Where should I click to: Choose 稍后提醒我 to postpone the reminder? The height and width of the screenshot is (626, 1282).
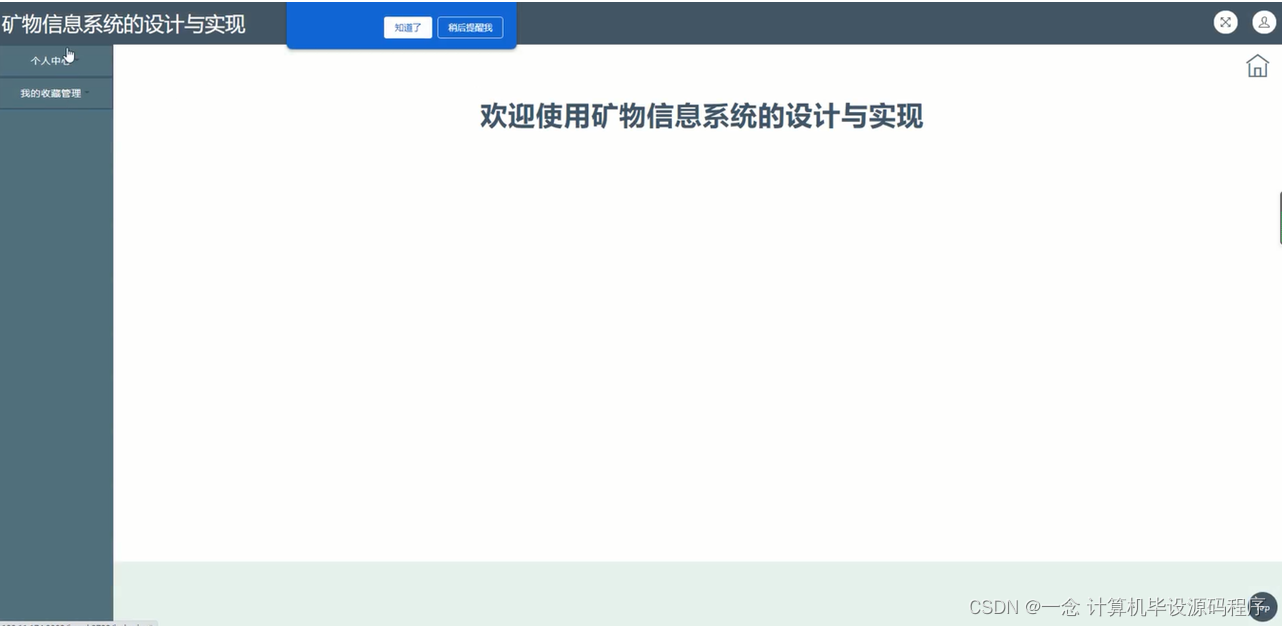tap(470, 27)
